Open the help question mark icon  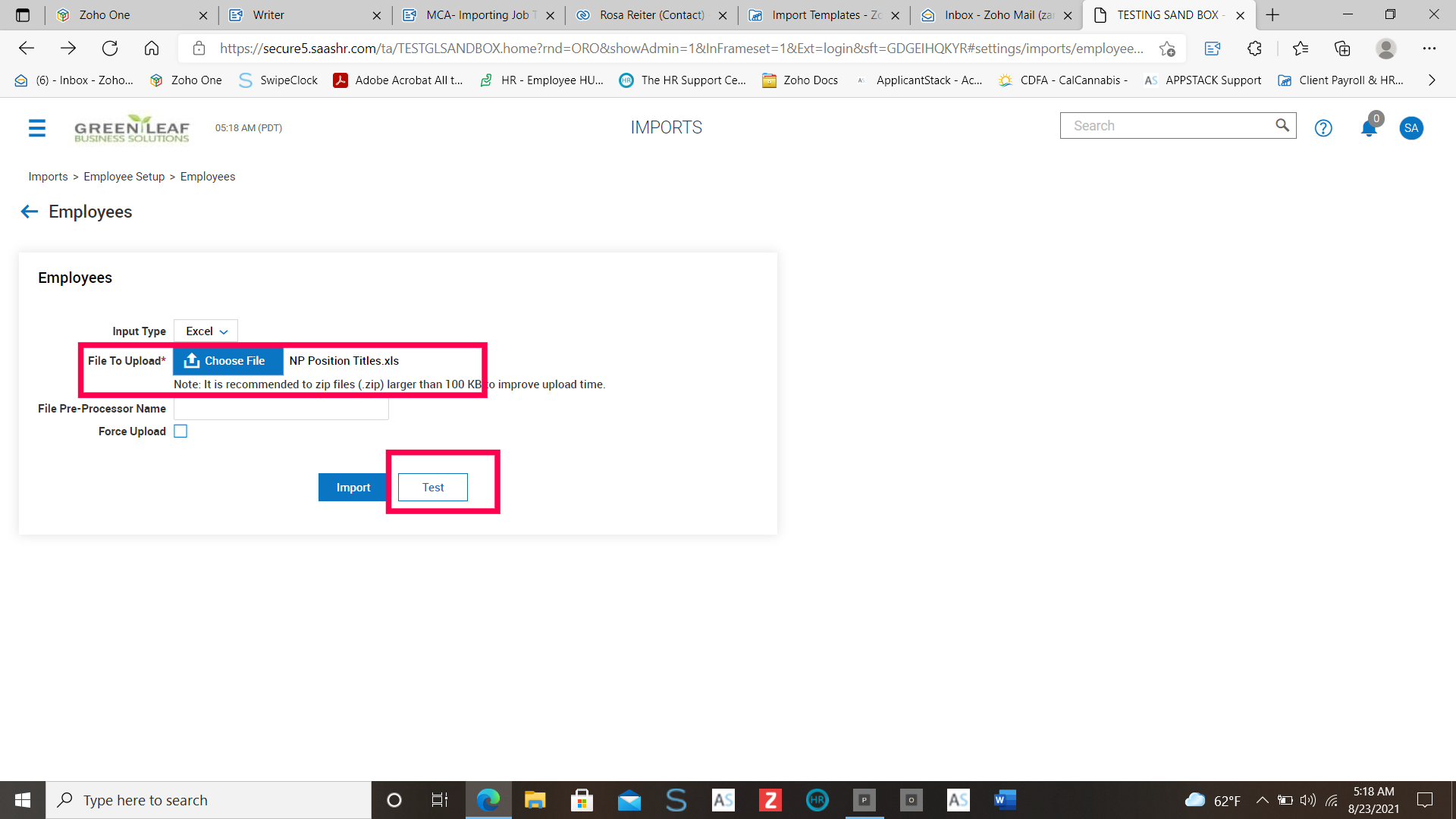(1323, 128)
